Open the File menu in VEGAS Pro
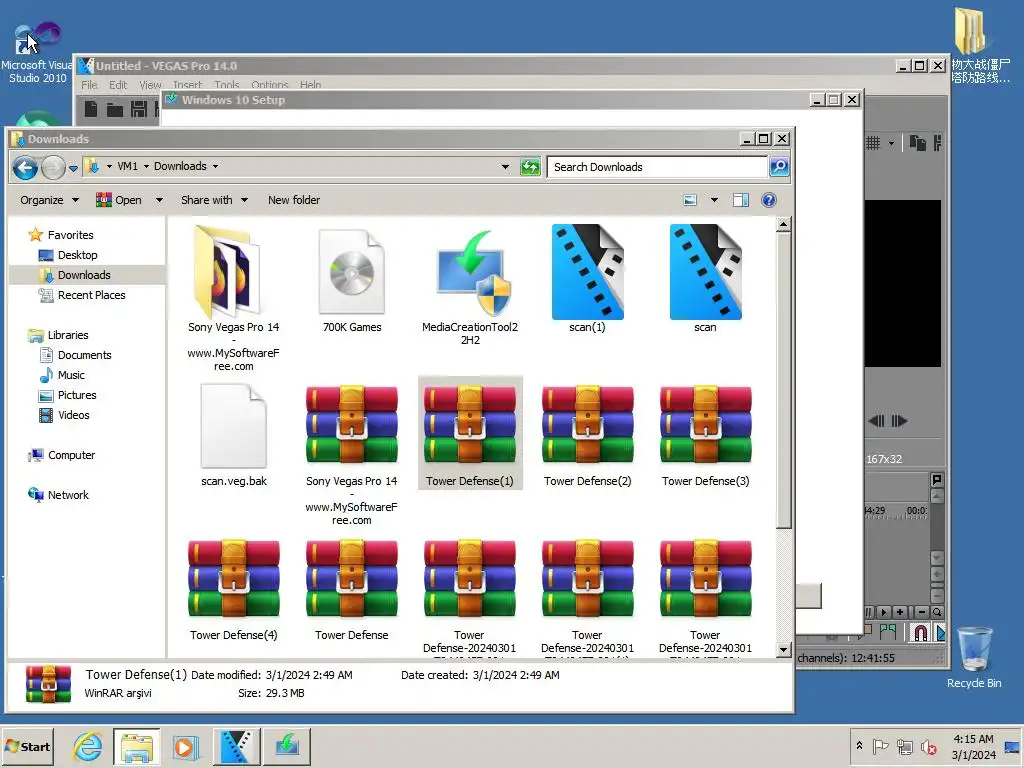Viewport: 1024px width, 768px height. pyautogui.click(x=89, y=85)
